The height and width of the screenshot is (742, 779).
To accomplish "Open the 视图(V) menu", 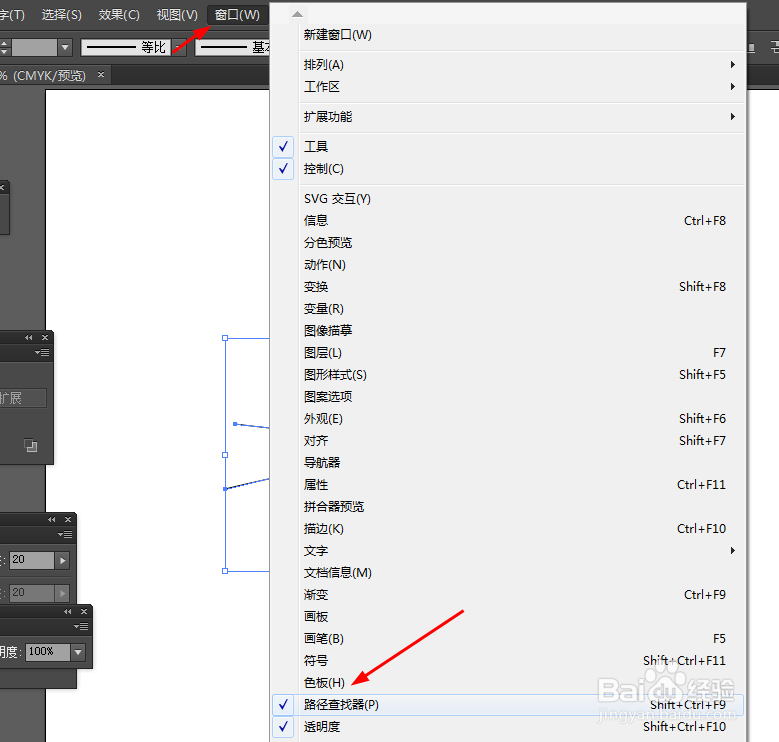I will [177, 15].
